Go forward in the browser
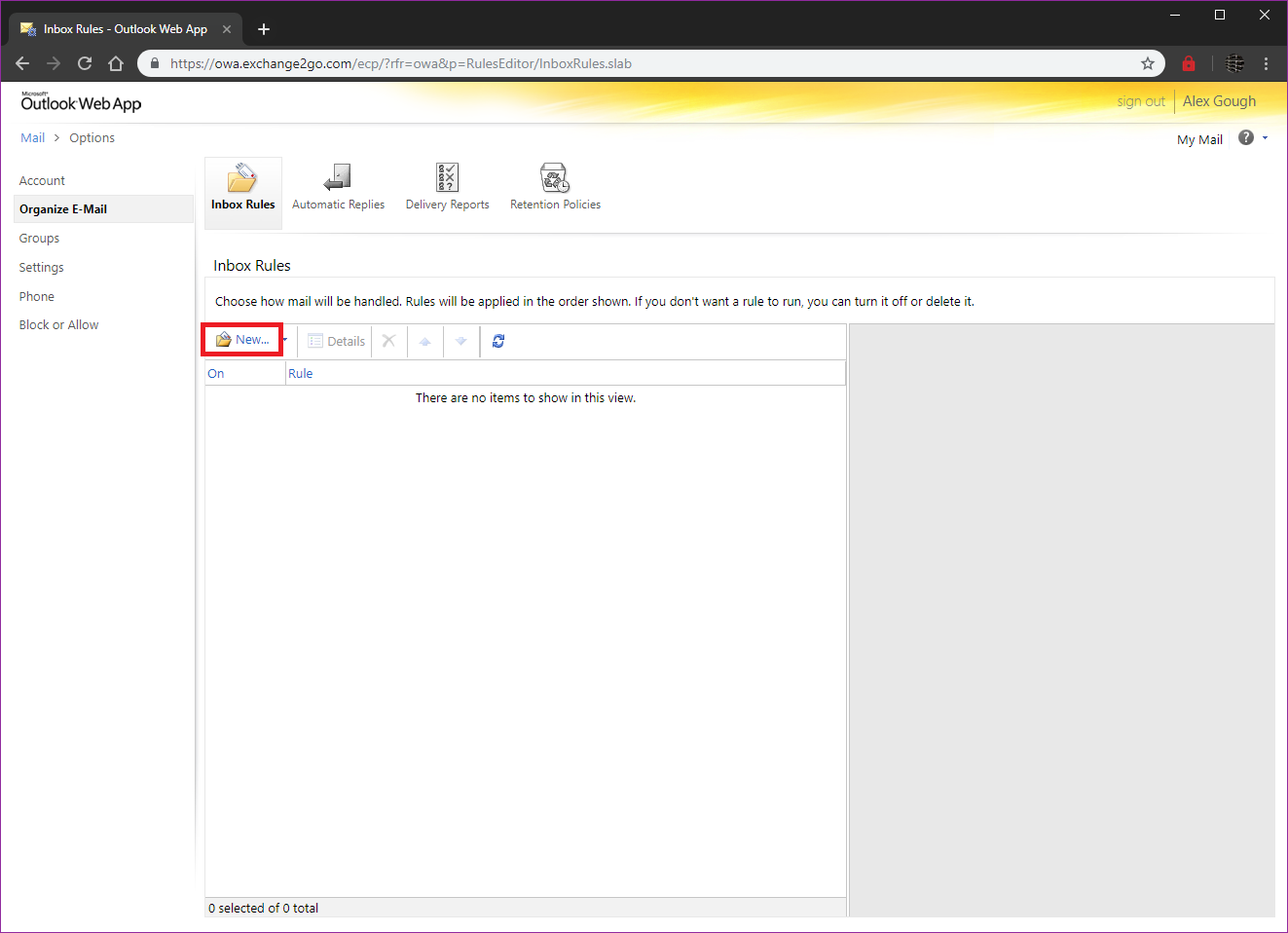Screen dimensions: 1288x933 [54, 63]
